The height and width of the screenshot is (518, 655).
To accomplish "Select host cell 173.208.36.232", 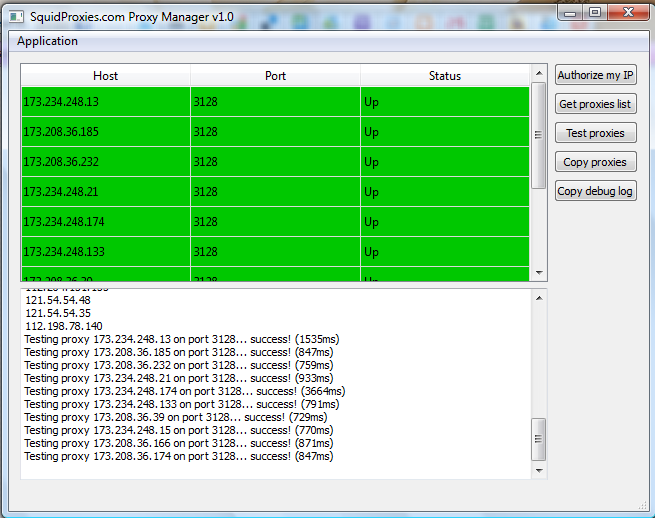I will click(x=106, y=162).
